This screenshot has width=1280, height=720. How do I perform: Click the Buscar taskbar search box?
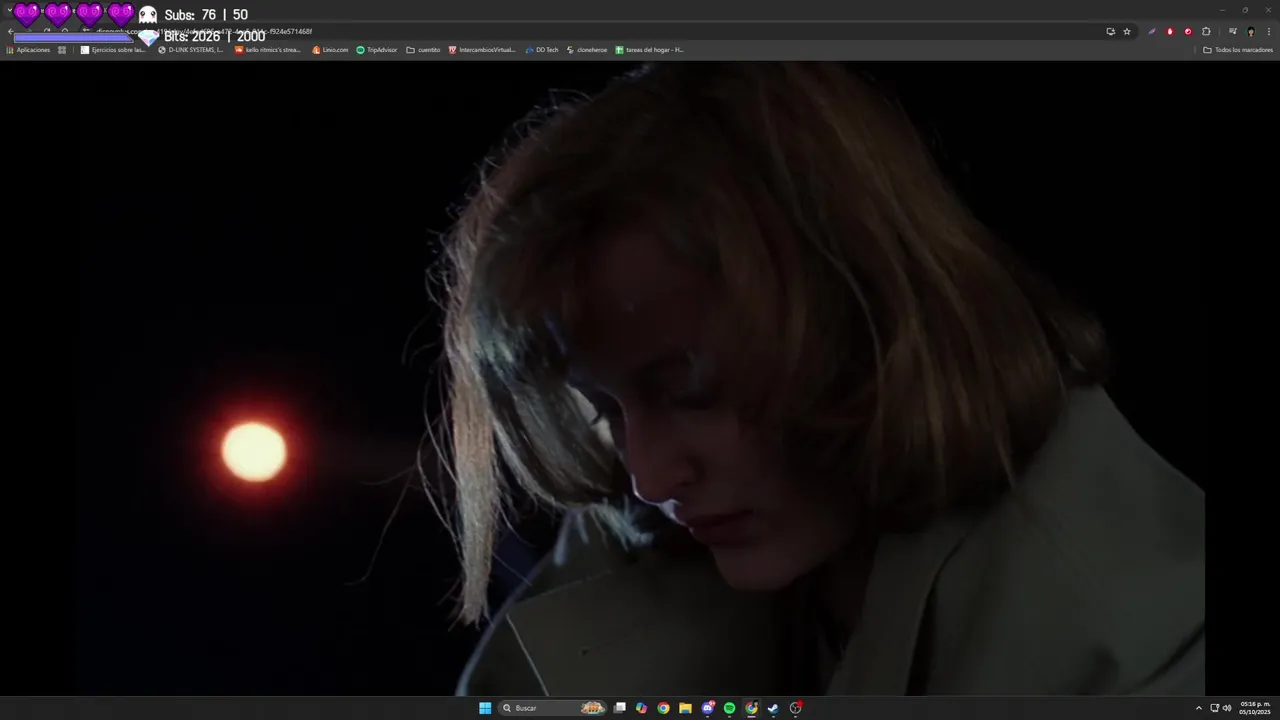[x=553, y=708]
